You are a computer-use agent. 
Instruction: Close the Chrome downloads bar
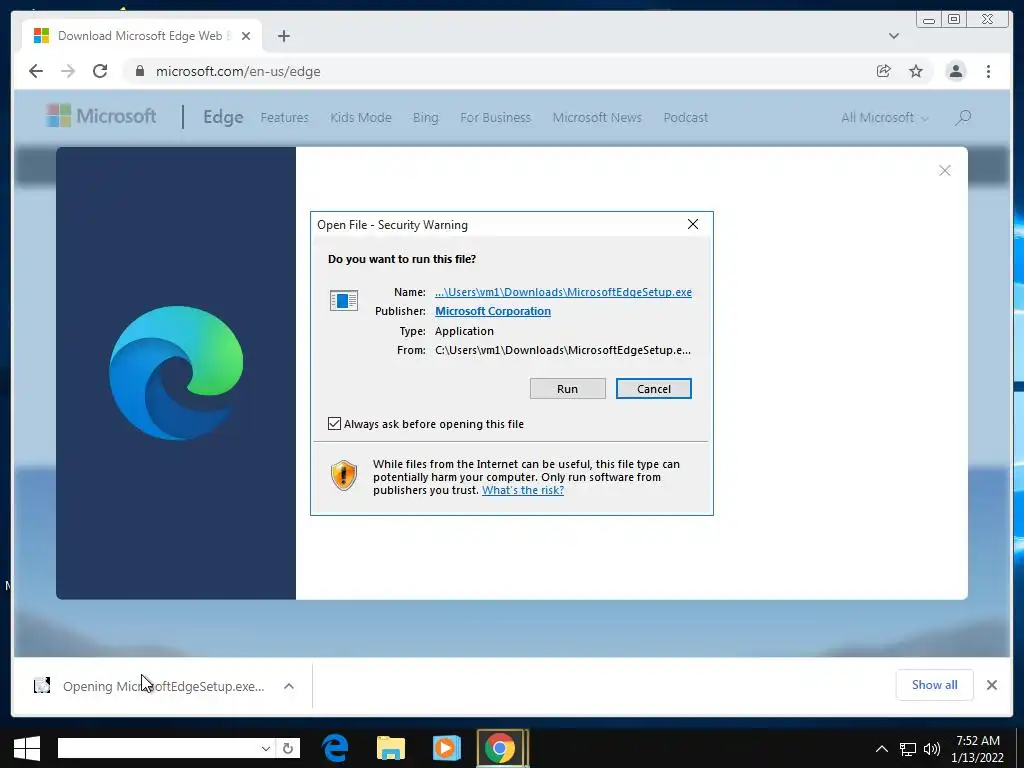(x=992, y=685)
